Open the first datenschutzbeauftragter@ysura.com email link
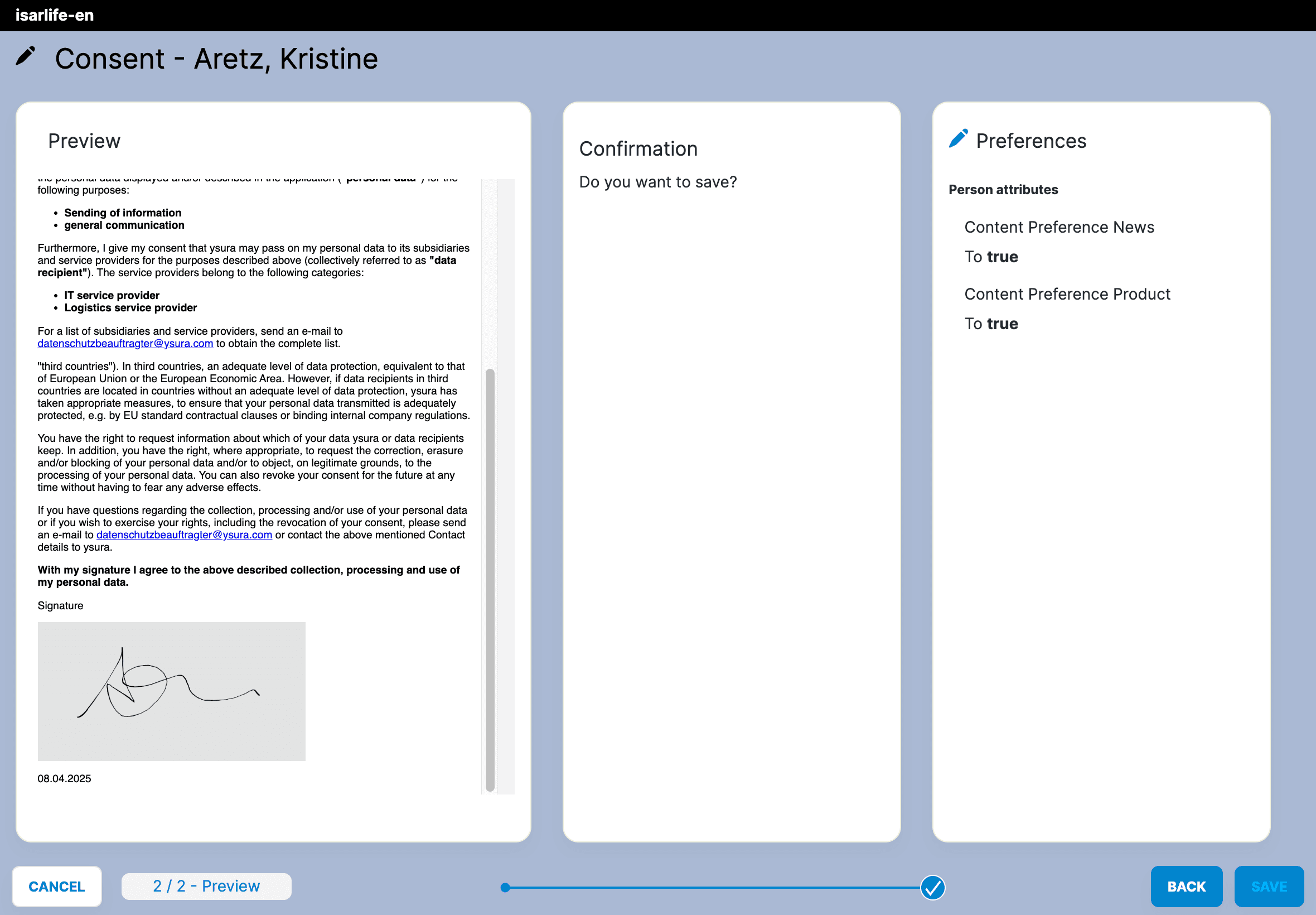Image resolution: width=1316 pixels, height=915 pixels. click(125, 344)
